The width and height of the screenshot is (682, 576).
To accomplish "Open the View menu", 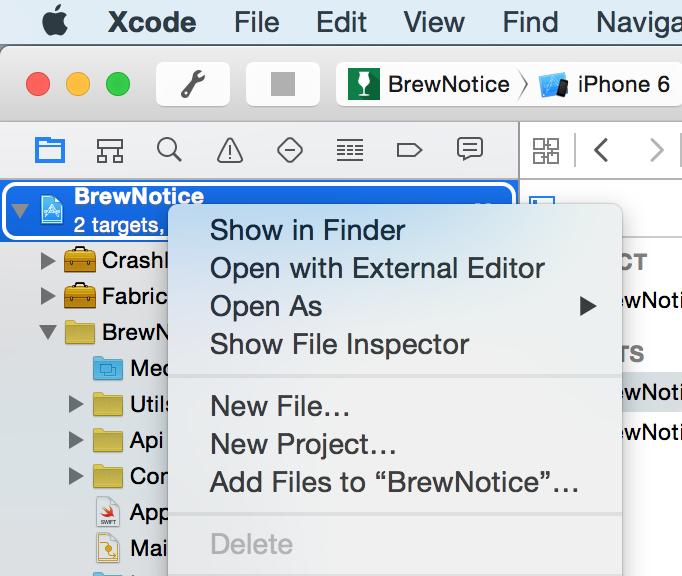I will tap(434, 22).
